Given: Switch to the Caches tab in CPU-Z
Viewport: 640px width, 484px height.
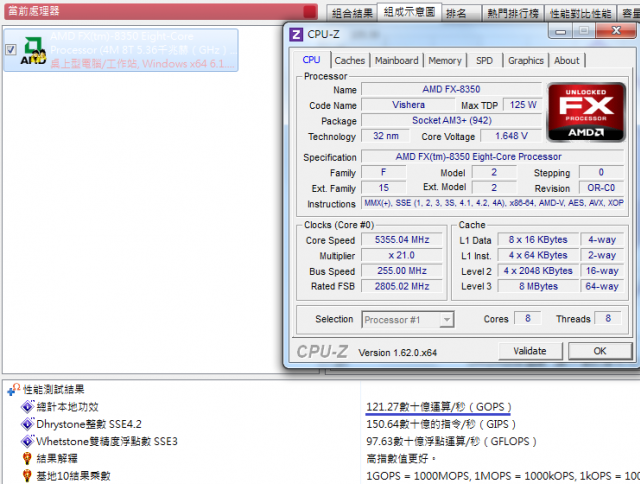Looking at the screenshot, I should [350, 60].
